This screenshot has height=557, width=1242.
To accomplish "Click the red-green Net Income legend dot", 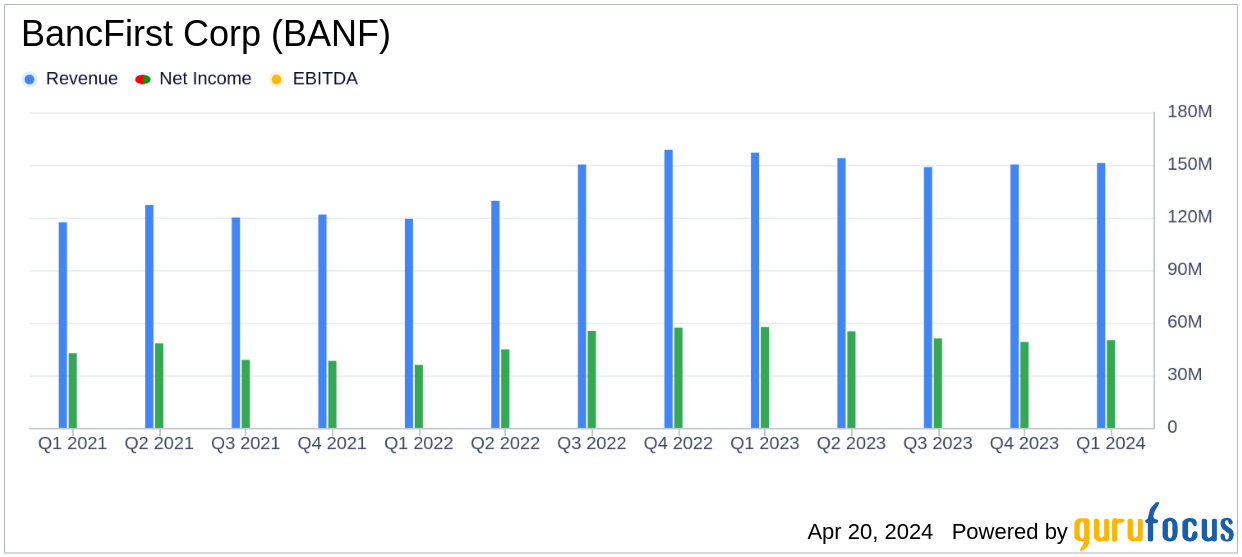I will (x=143, y=79).
